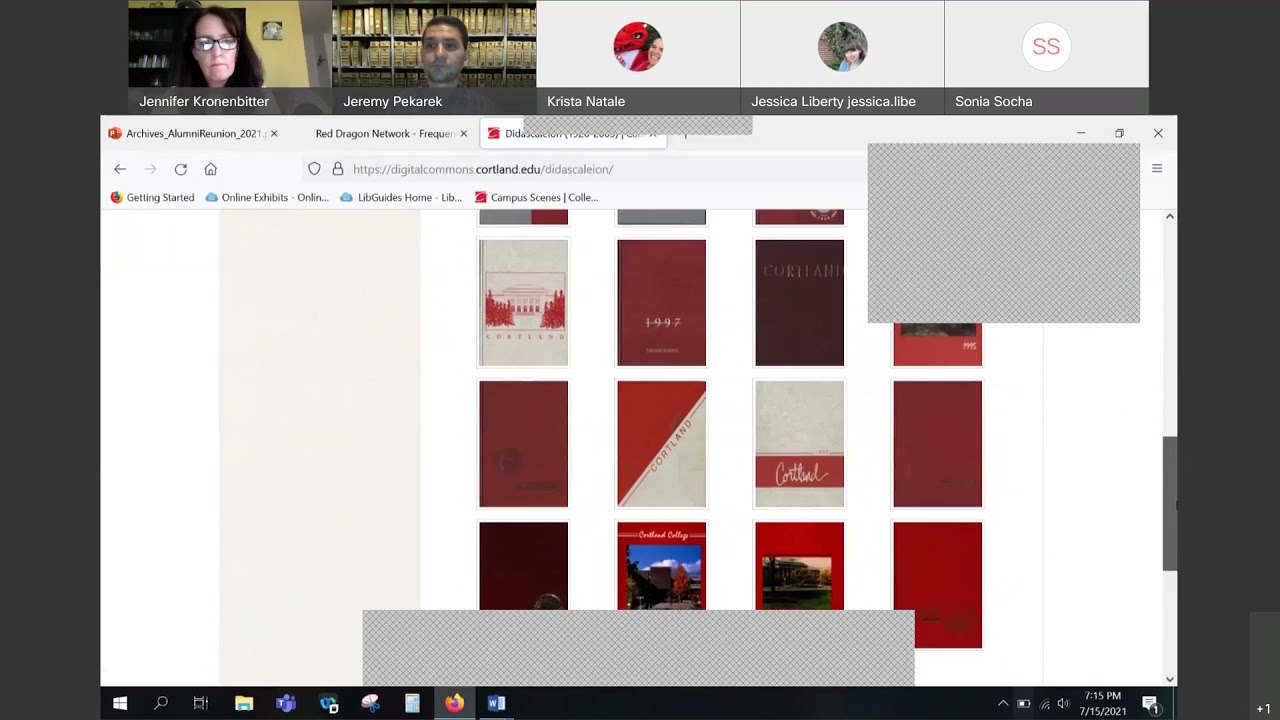Open the white Cortland building-sketch yearbook
The image size is (1280, 720).
[523, 303]
